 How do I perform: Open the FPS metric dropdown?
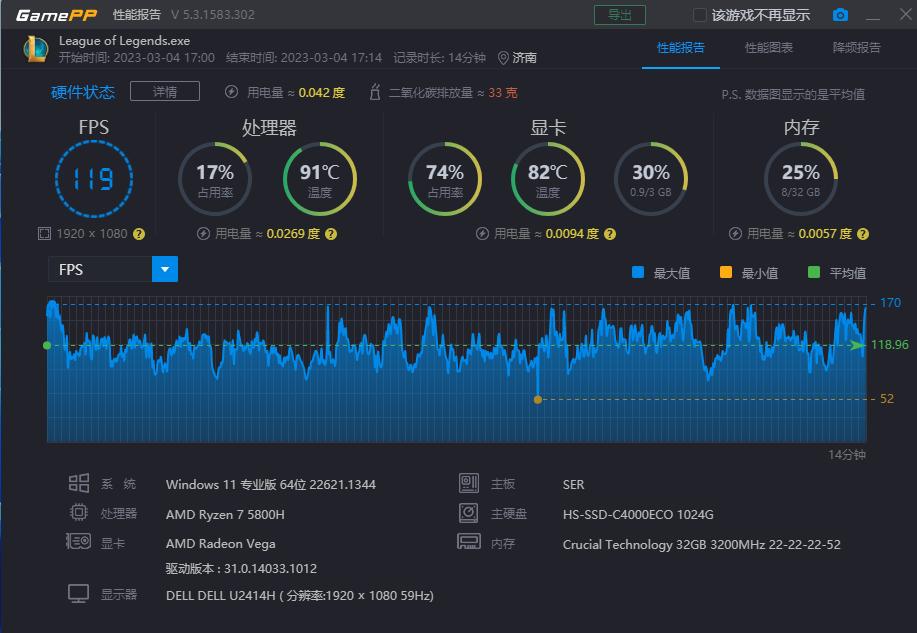coord(164,269)
